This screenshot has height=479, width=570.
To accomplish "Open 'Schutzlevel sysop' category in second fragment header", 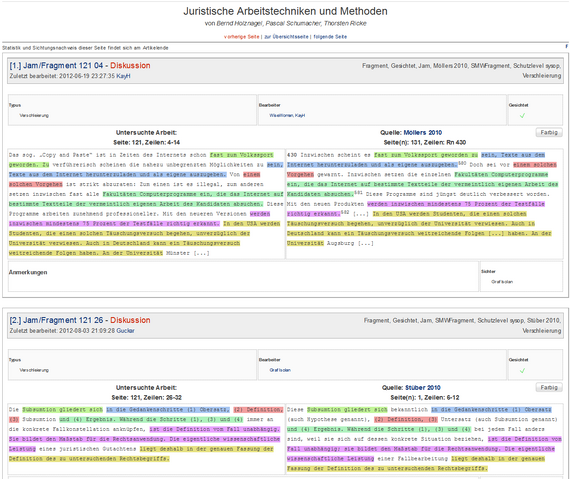I will click(501, 321).
